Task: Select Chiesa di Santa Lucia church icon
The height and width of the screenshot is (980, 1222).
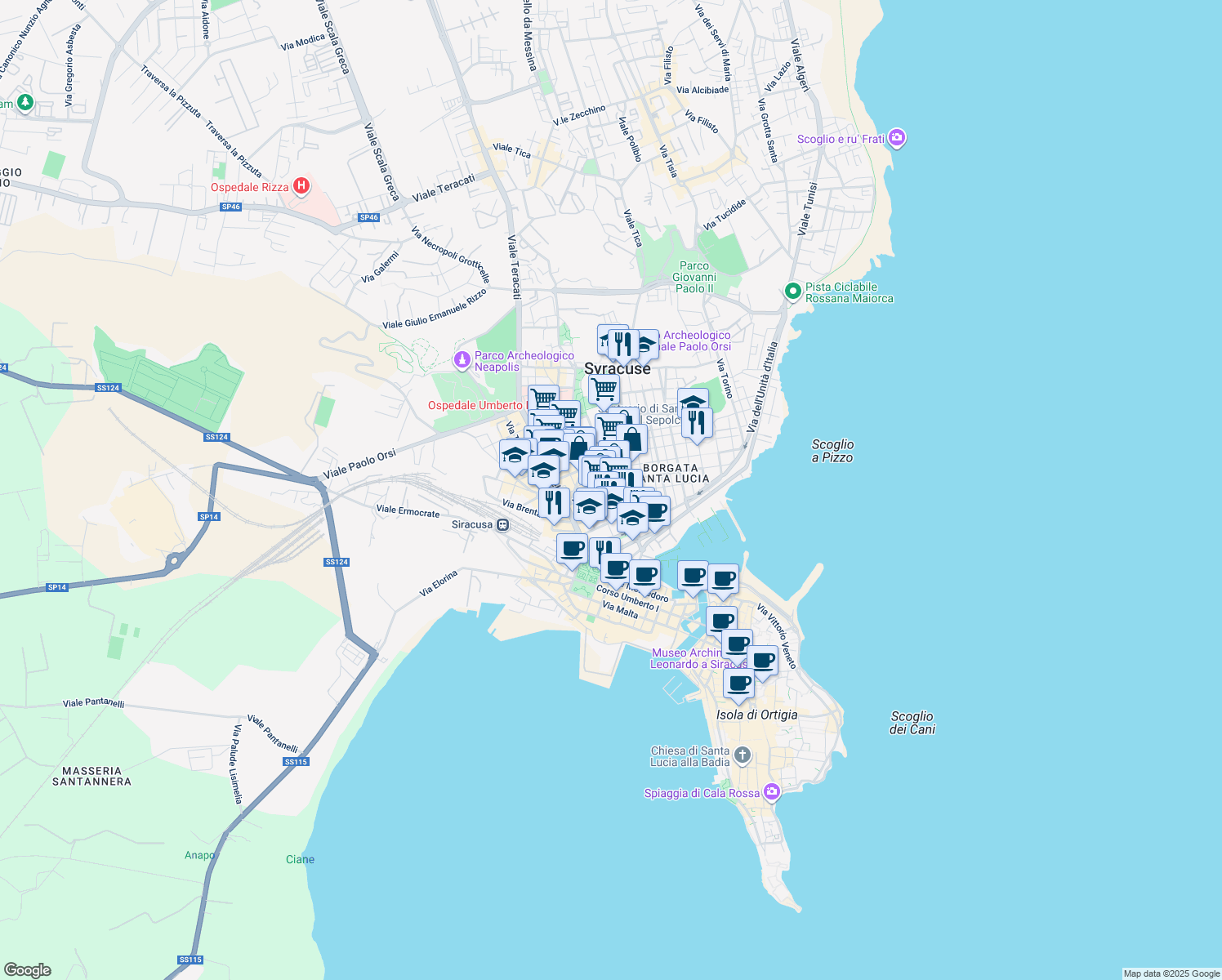Action: coord(742,755)
